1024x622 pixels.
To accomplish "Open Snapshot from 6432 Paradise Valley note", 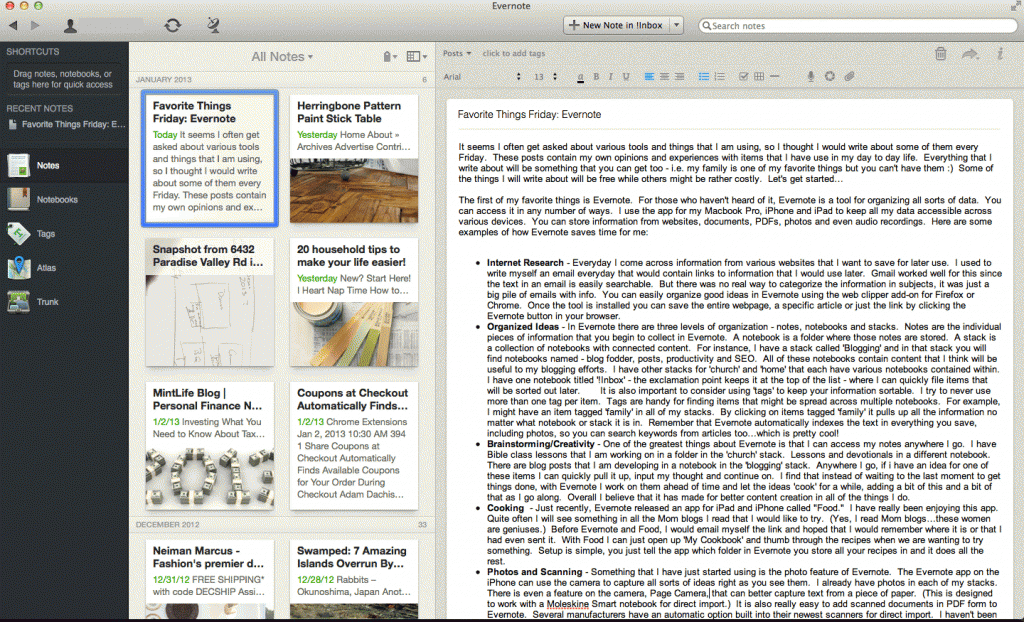I will point(210,303).
